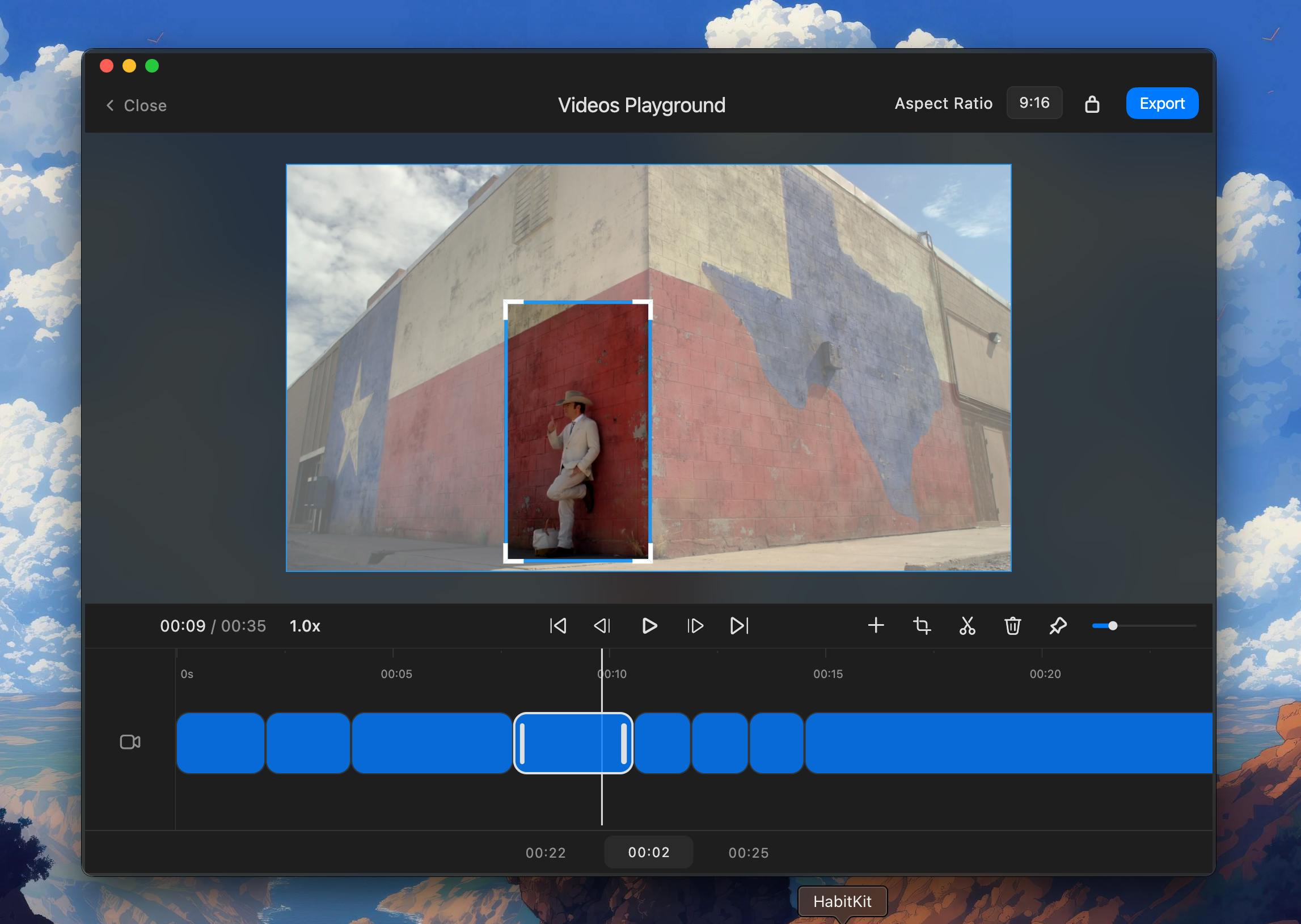Step back one frame
The image size is (1301, 924).
tap(603, 626)
